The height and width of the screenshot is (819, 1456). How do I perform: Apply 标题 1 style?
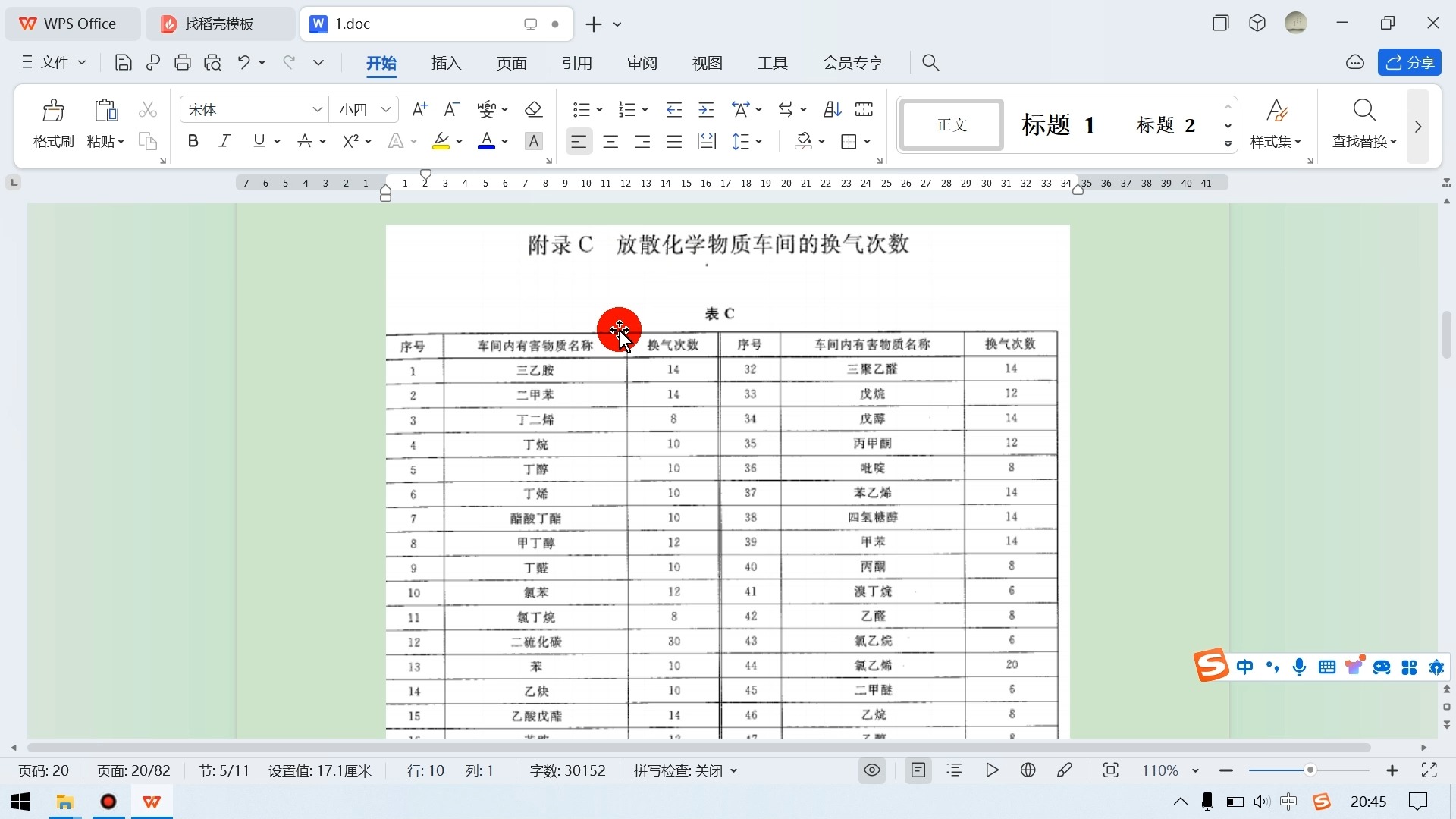[1059, 124]
